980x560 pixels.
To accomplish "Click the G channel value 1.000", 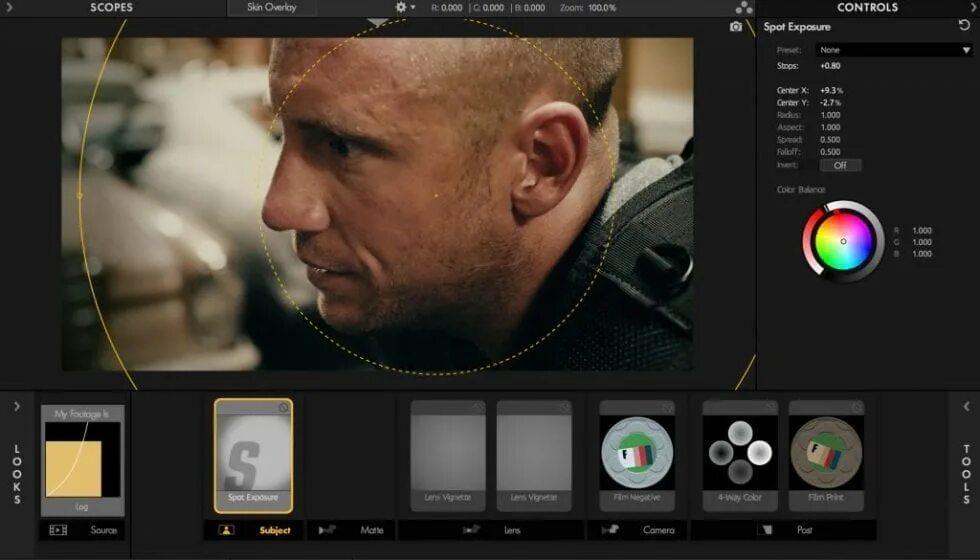I will point(922,242).
